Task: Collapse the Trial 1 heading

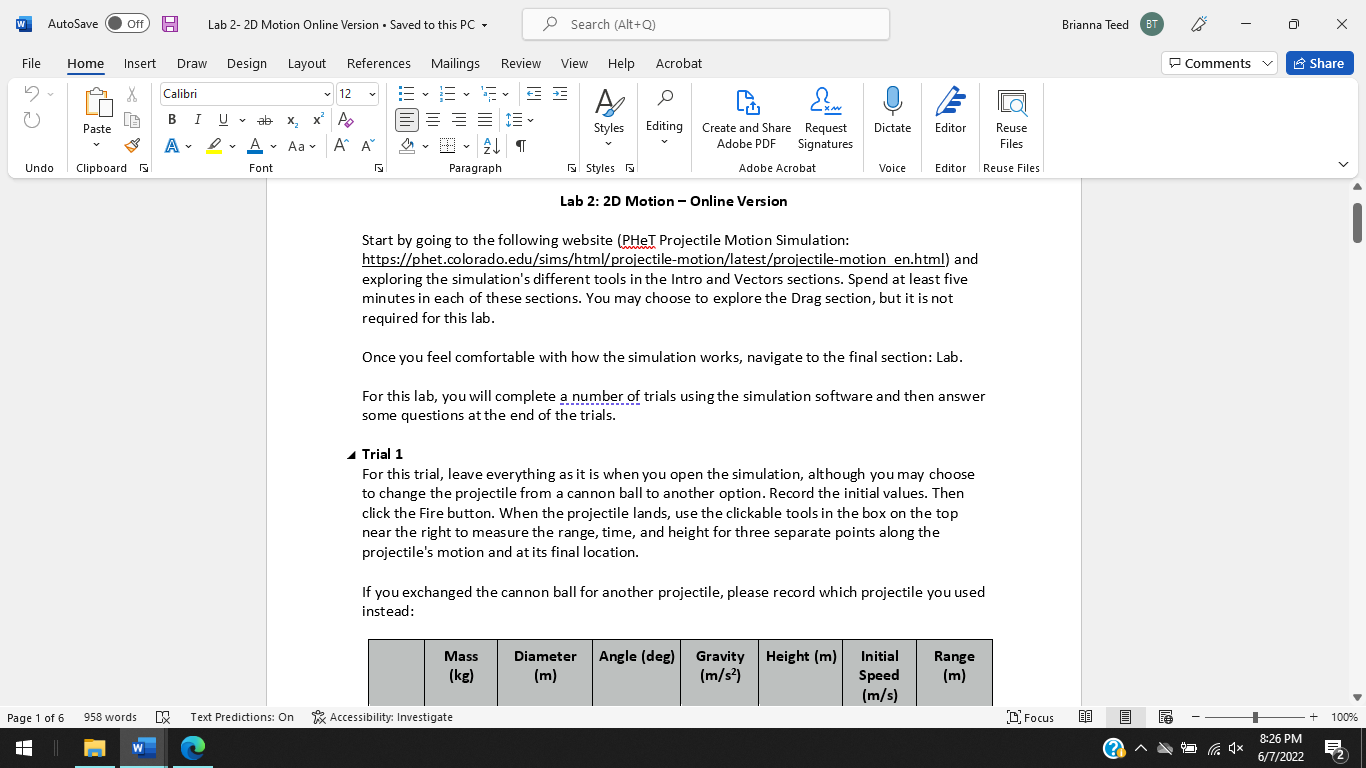Action: (x=352, y=453)
